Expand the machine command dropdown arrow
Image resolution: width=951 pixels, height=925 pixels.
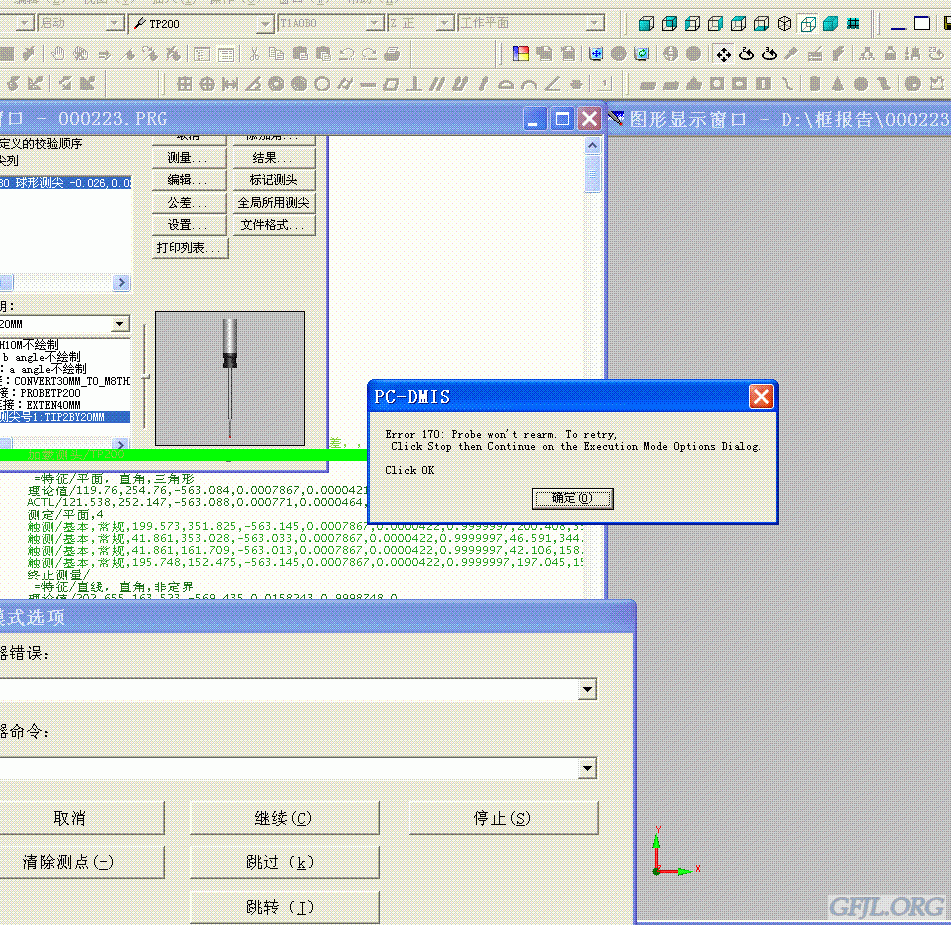(x=586, y=769)
